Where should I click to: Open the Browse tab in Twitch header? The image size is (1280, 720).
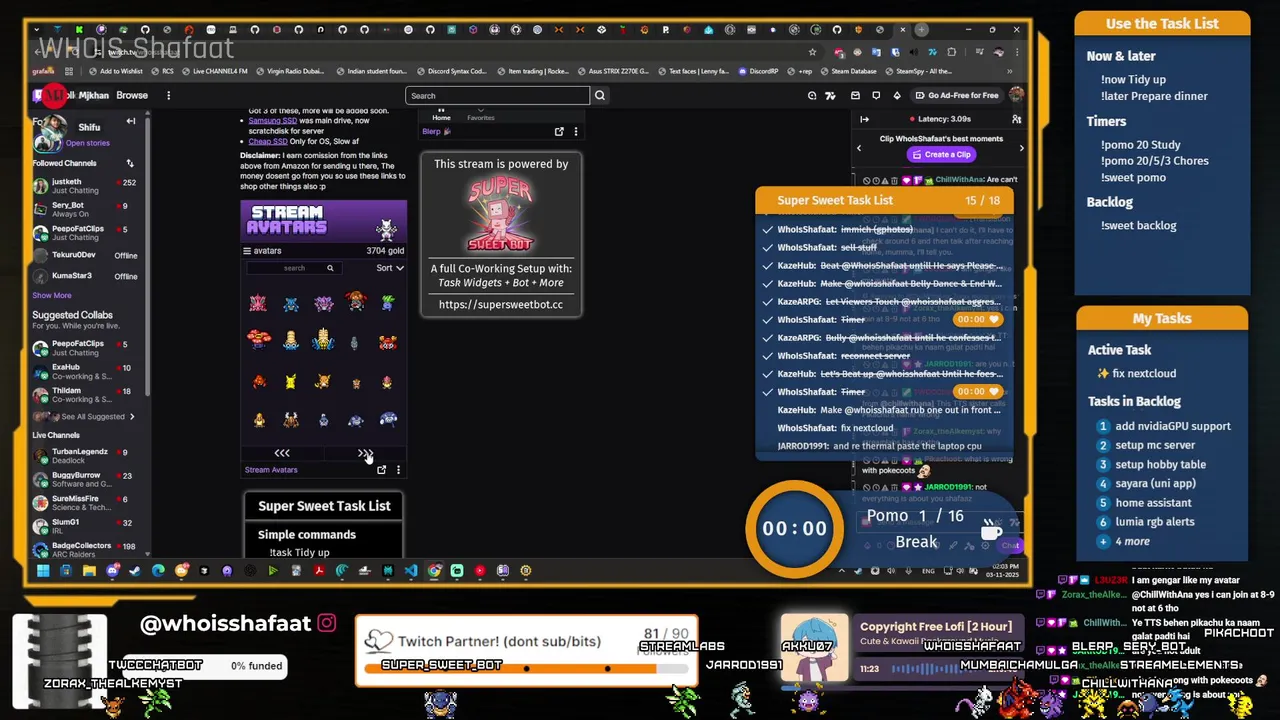pos(132,95)
